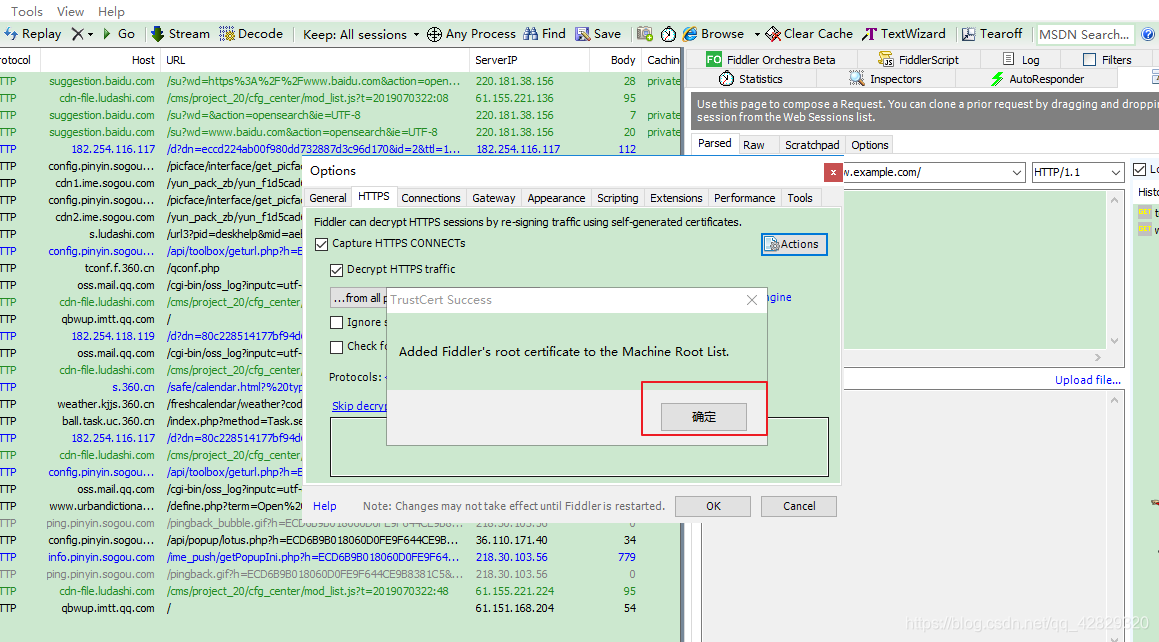The image size is (1159, 642).
Task: Open the Statistics tab
Action: coord(750,79)
